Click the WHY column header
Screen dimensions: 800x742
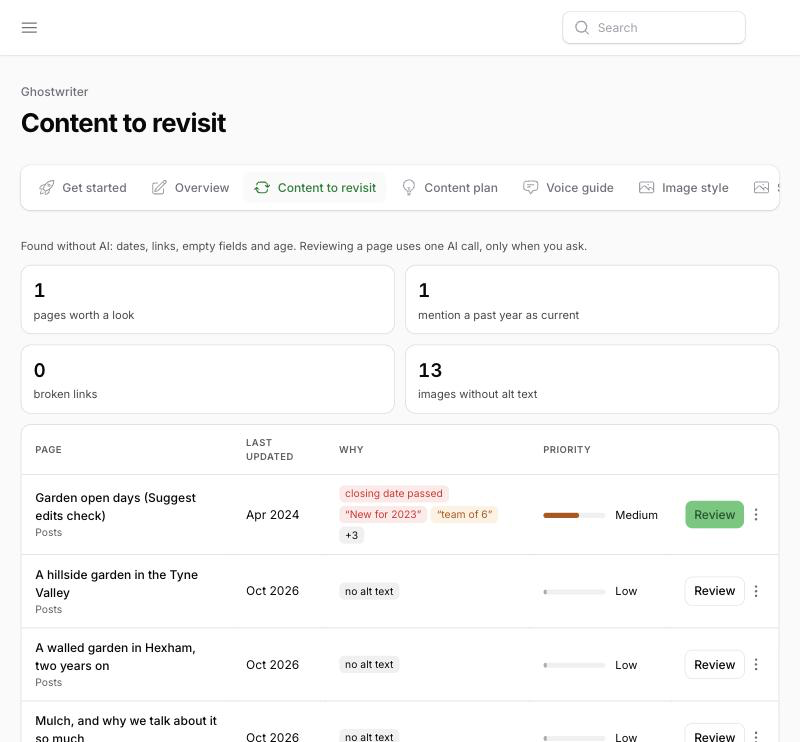(351, 450)
